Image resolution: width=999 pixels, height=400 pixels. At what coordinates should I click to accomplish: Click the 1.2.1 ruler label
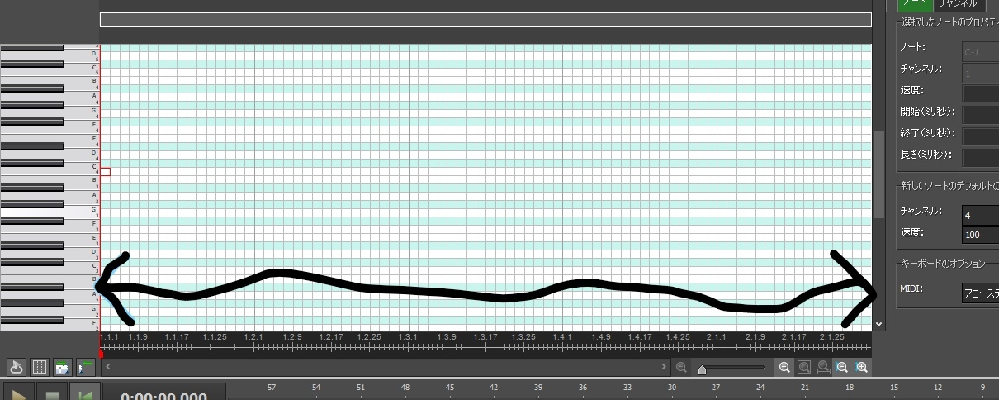pyautogui.click(x=254, y=336)
